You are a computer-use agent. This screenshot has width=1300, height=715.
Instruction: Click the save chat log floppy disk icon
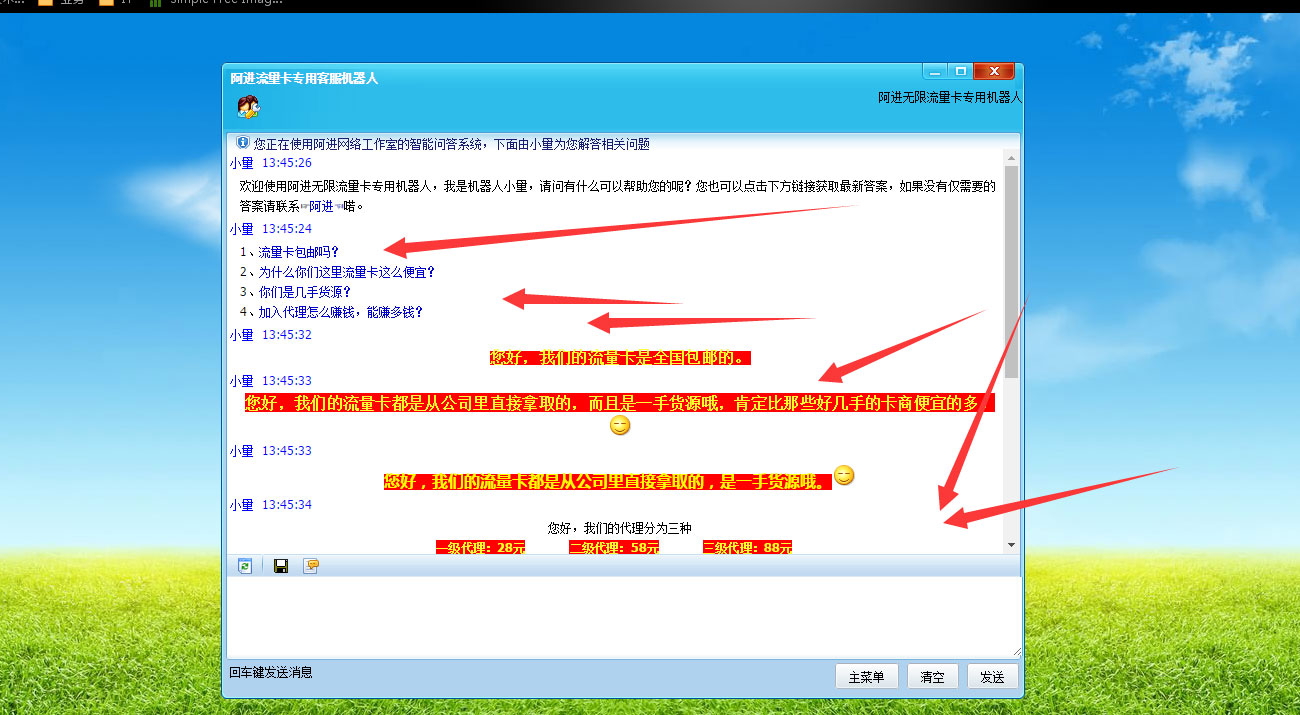click(x=280, y=565)
